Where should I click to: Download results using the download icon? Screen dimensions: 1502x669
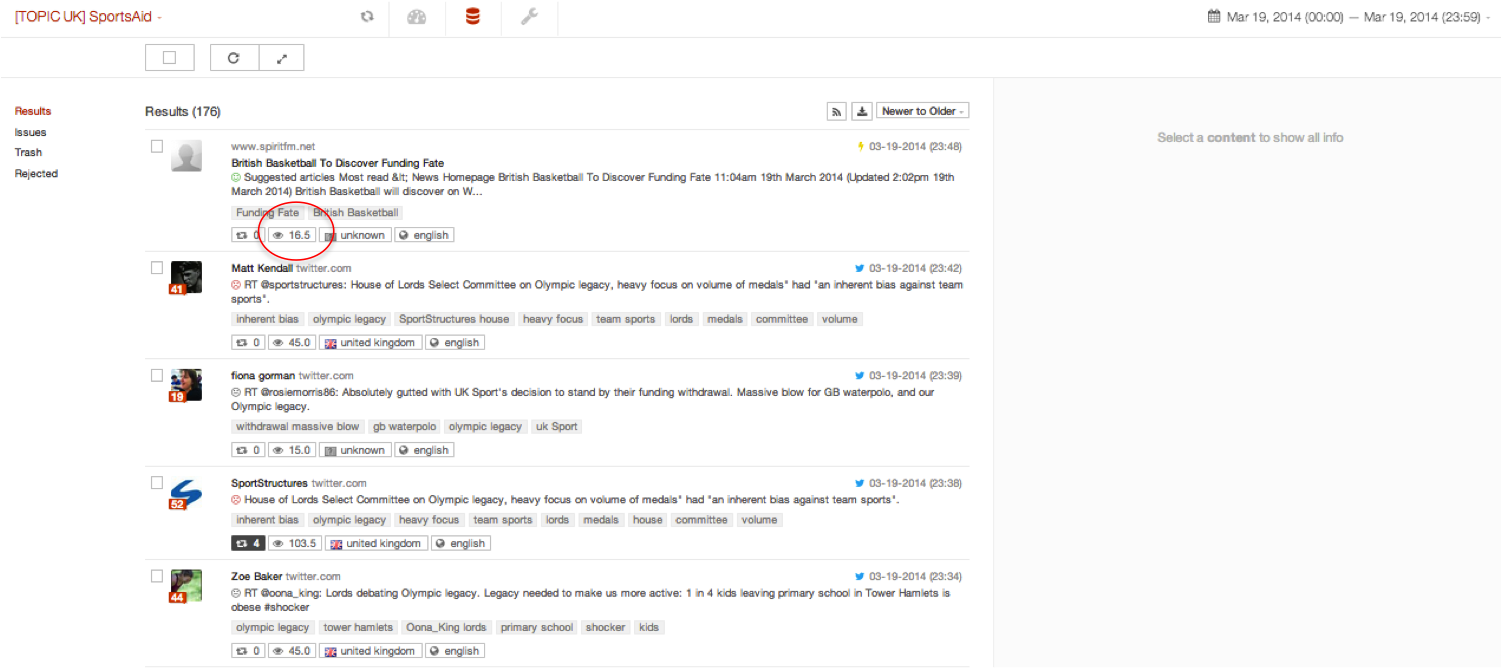pyautogui.click(x=862, y=111)
